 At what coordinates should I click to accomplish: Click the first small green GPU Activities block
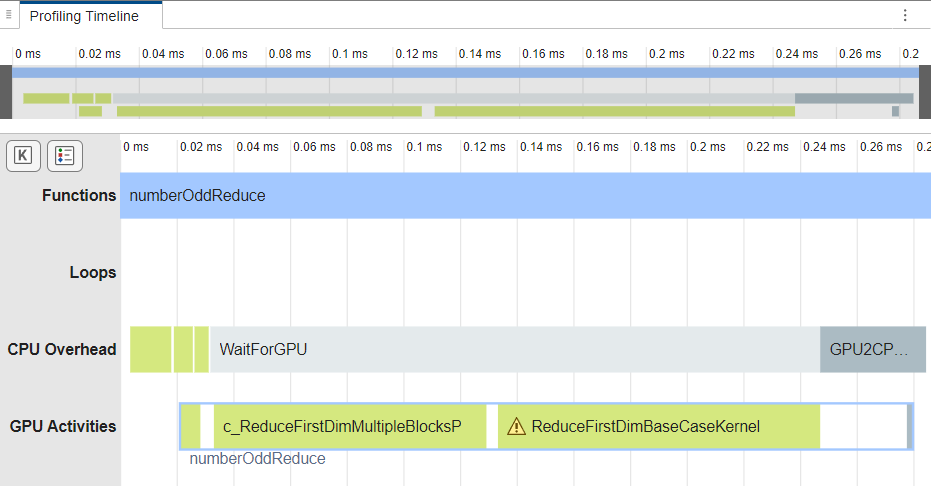click(x=191, y=426)
